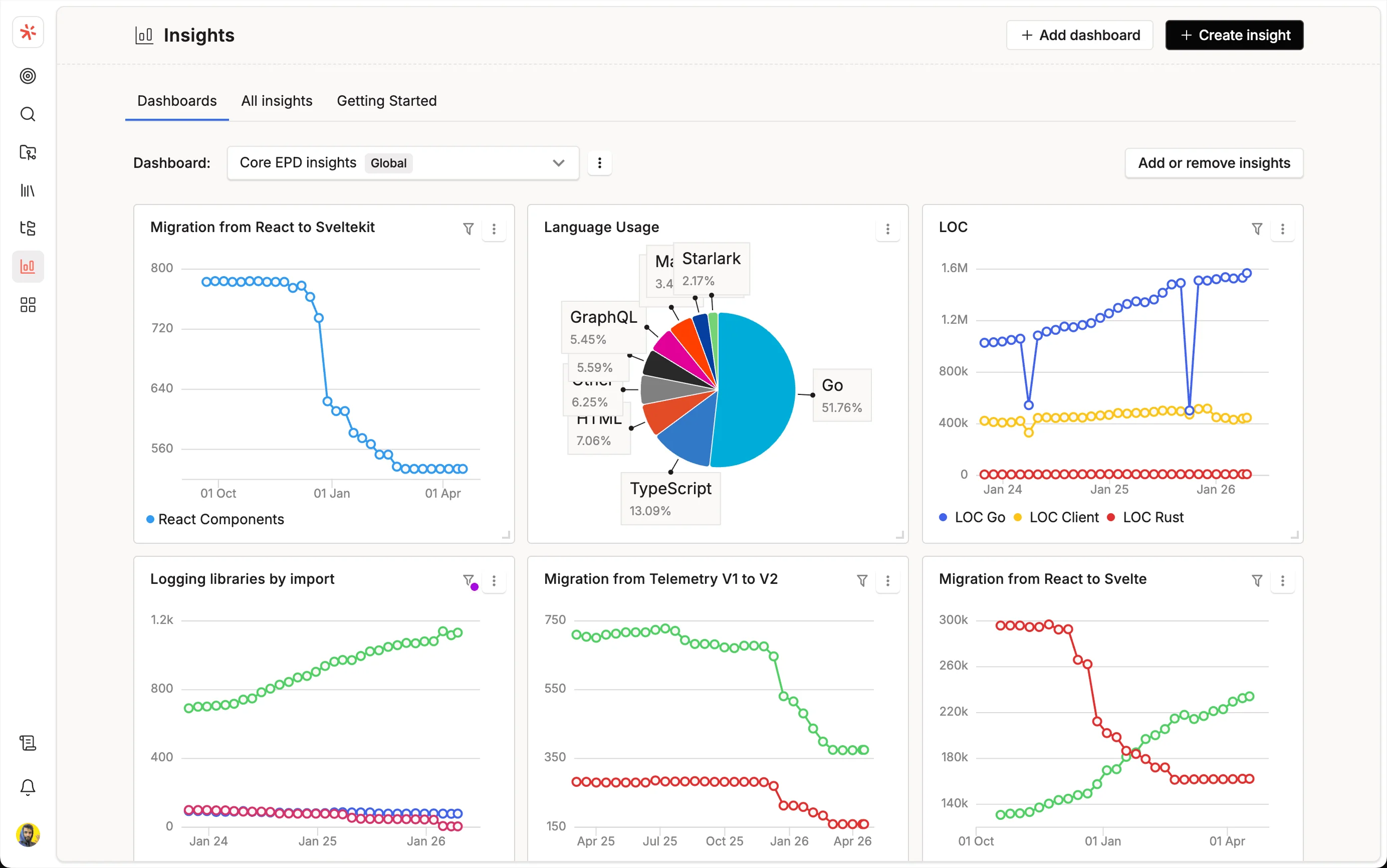Open the three-dot menu beside the dashboard selector
The height and width of the screenshot is (868, 1387).
(599, 162)
